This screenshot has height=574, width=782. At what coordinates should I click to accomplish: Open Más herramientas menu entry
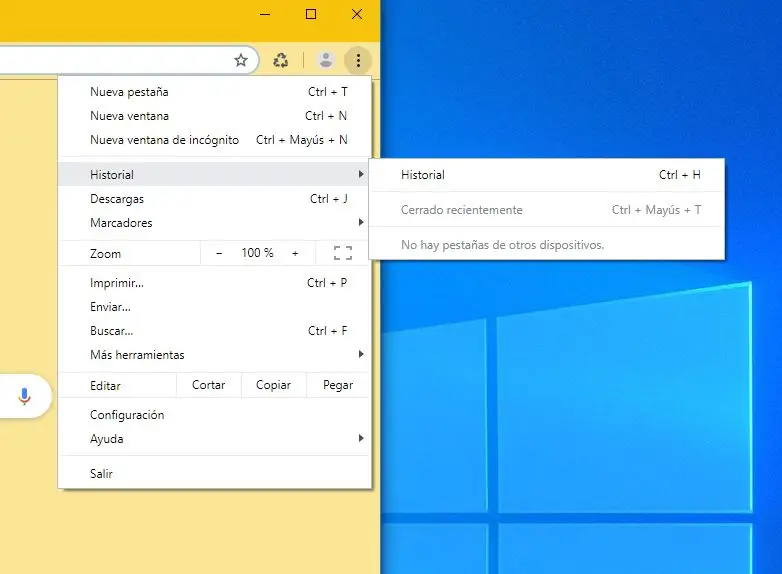coord(215,355)
